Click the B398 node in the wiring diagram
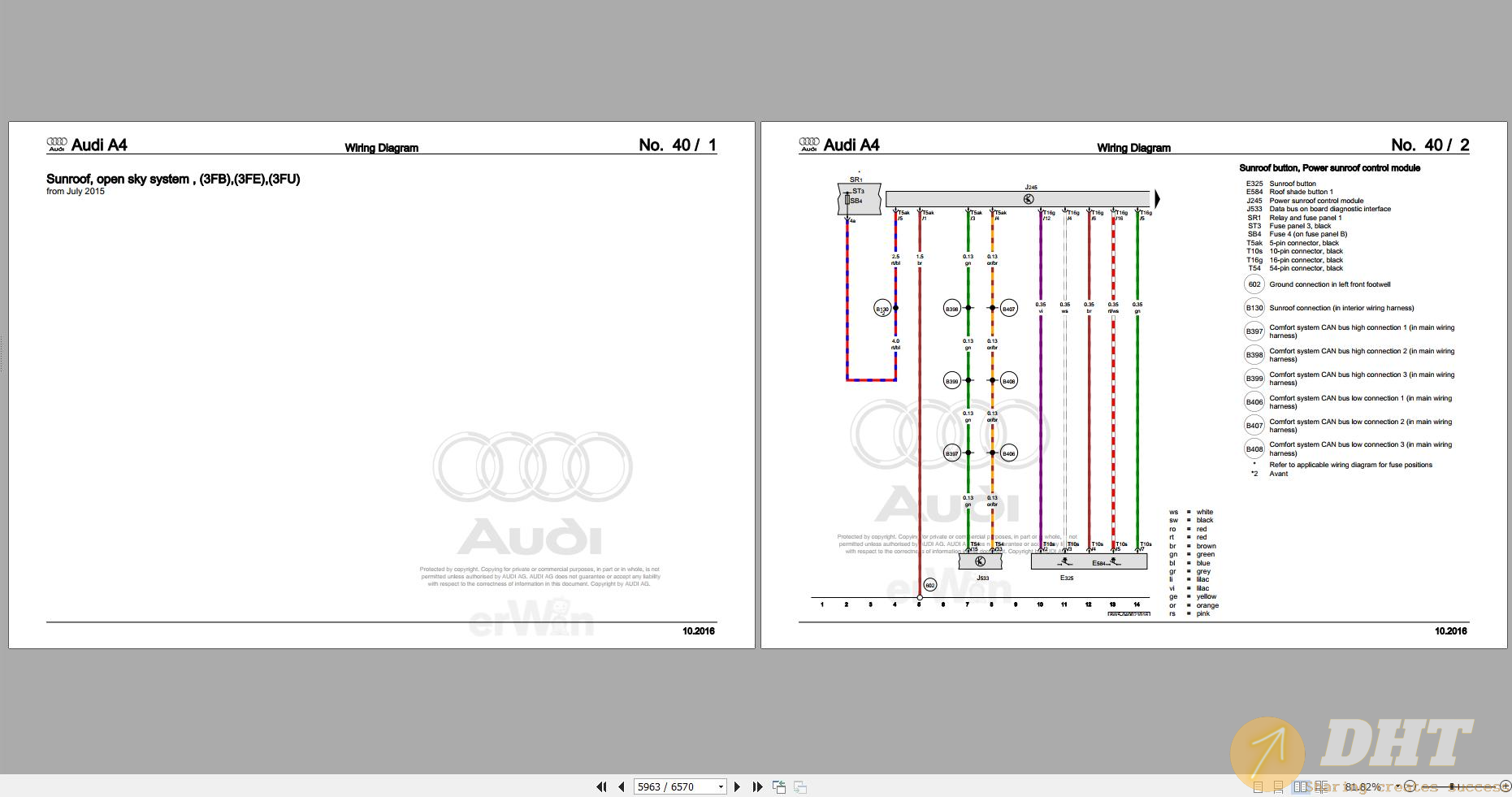 tap(952, 309)
